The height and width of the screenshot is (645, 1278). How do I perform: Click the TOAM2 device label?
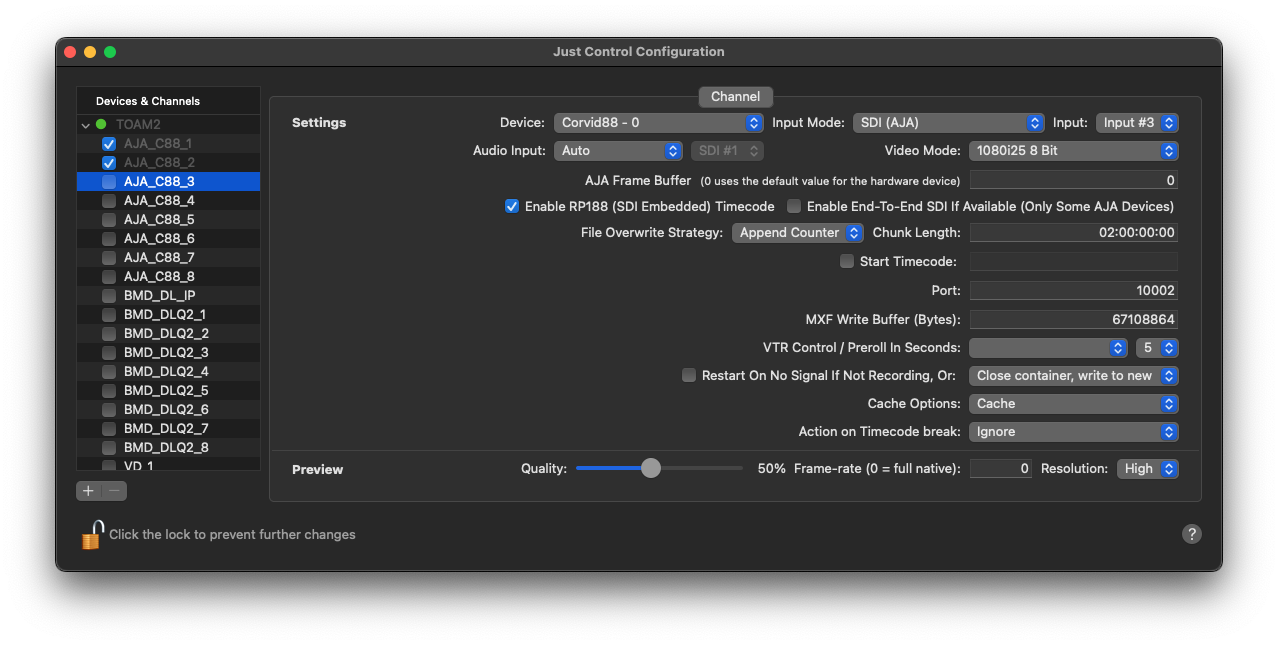click(138, 125)
